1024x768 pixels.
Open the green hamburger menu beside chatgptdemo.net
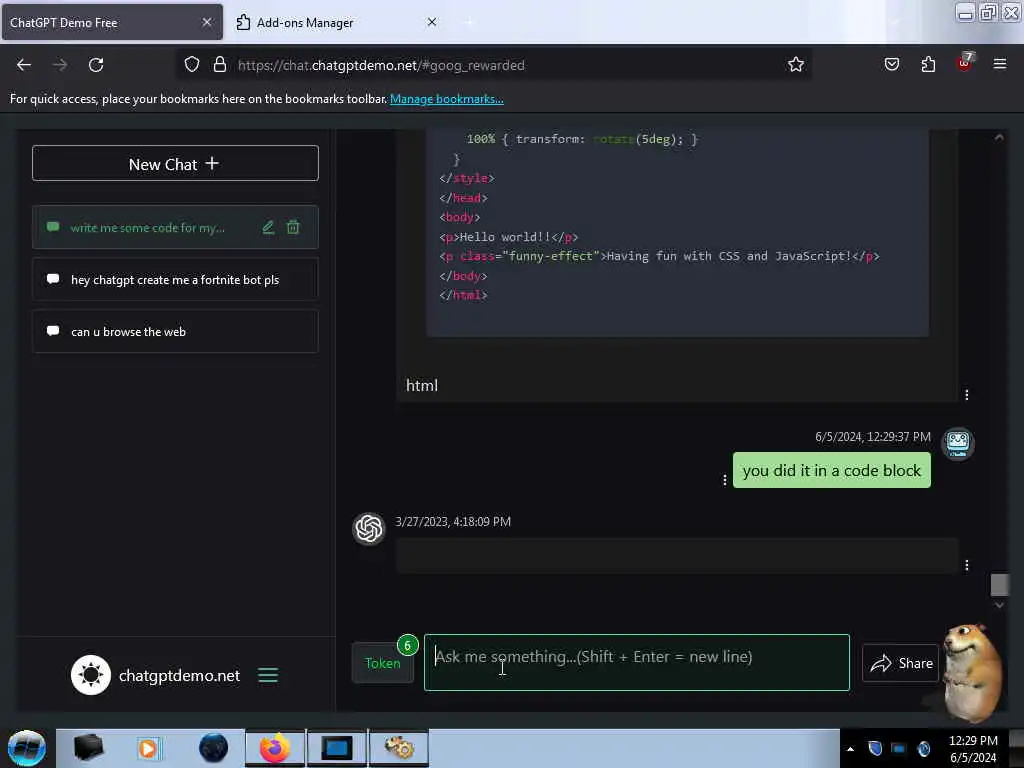[268, 675]
